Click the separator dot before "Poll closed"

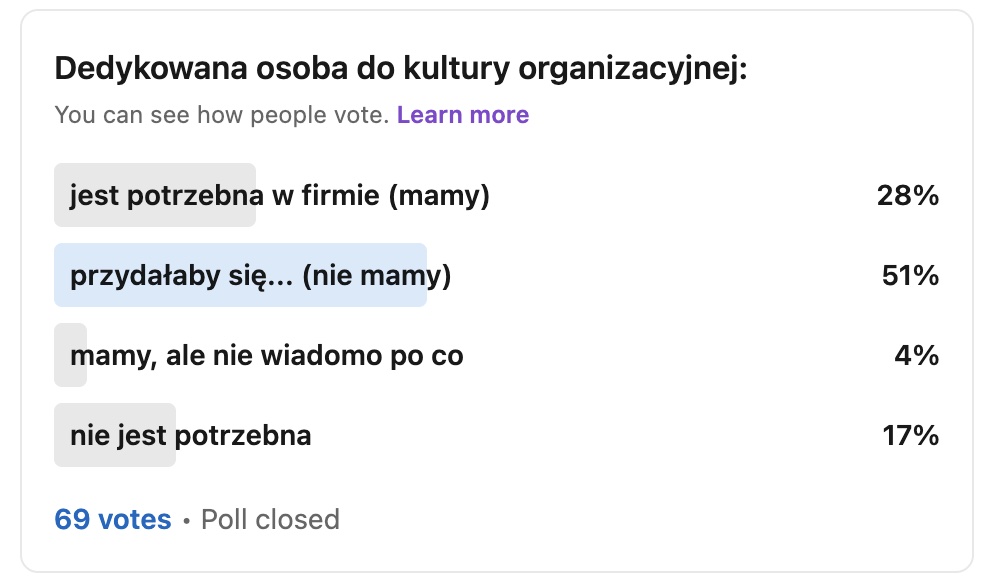(184, 519)
